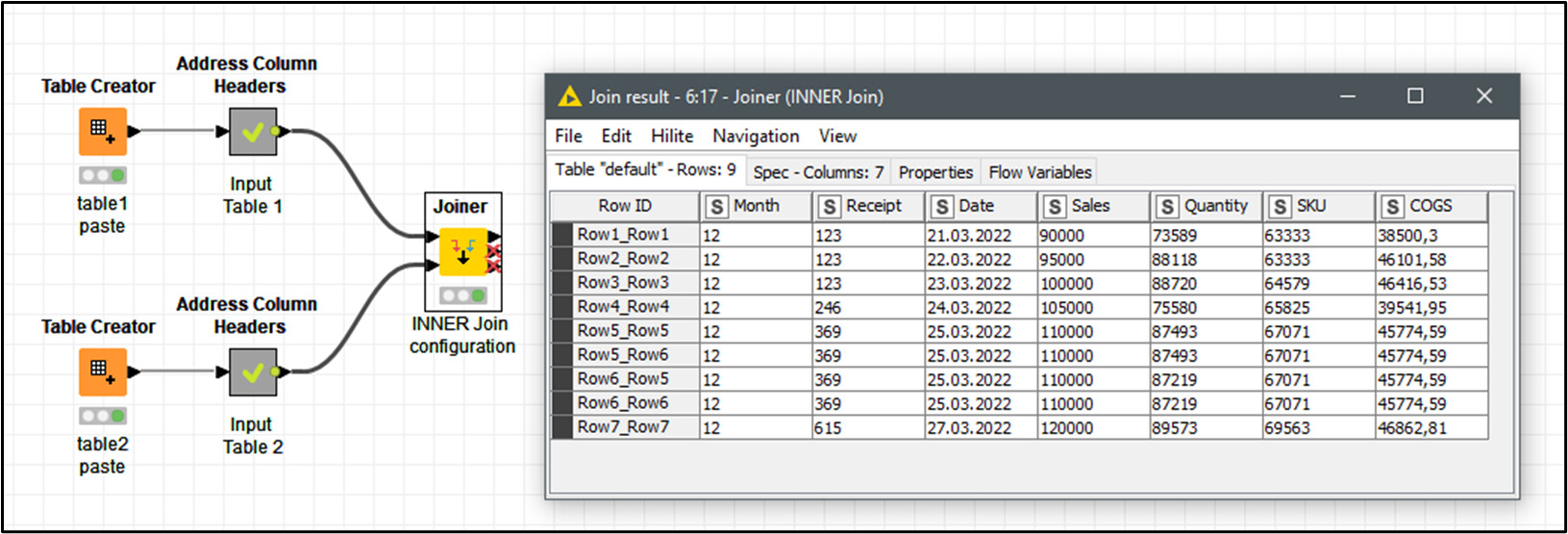Click the Month column string type icon
1568x534 pixels.
716,207
